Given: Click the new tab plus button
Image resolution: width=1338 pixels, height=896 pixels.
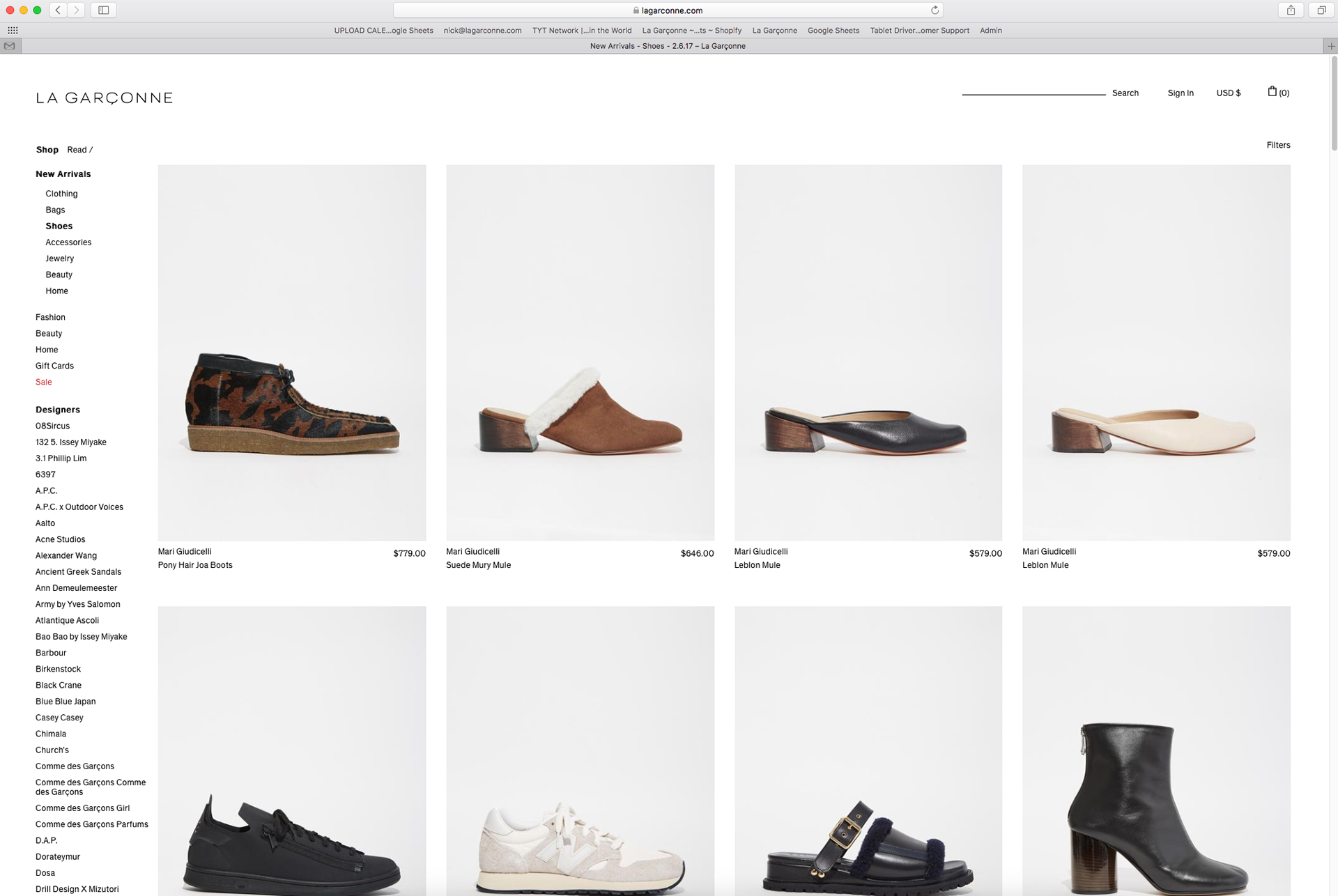Looking at the screenshot, I should (1330, 46).
